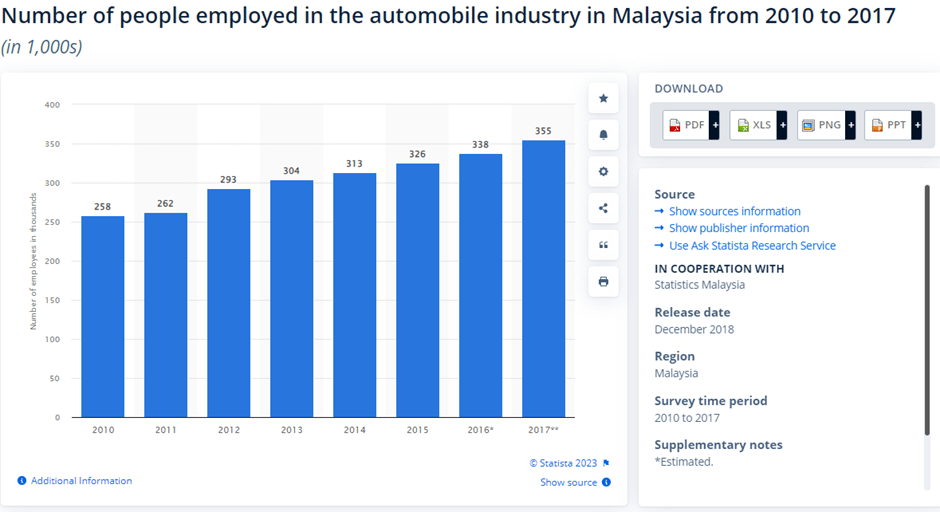
Task: Download the chart as PNG
Action: 821,125
